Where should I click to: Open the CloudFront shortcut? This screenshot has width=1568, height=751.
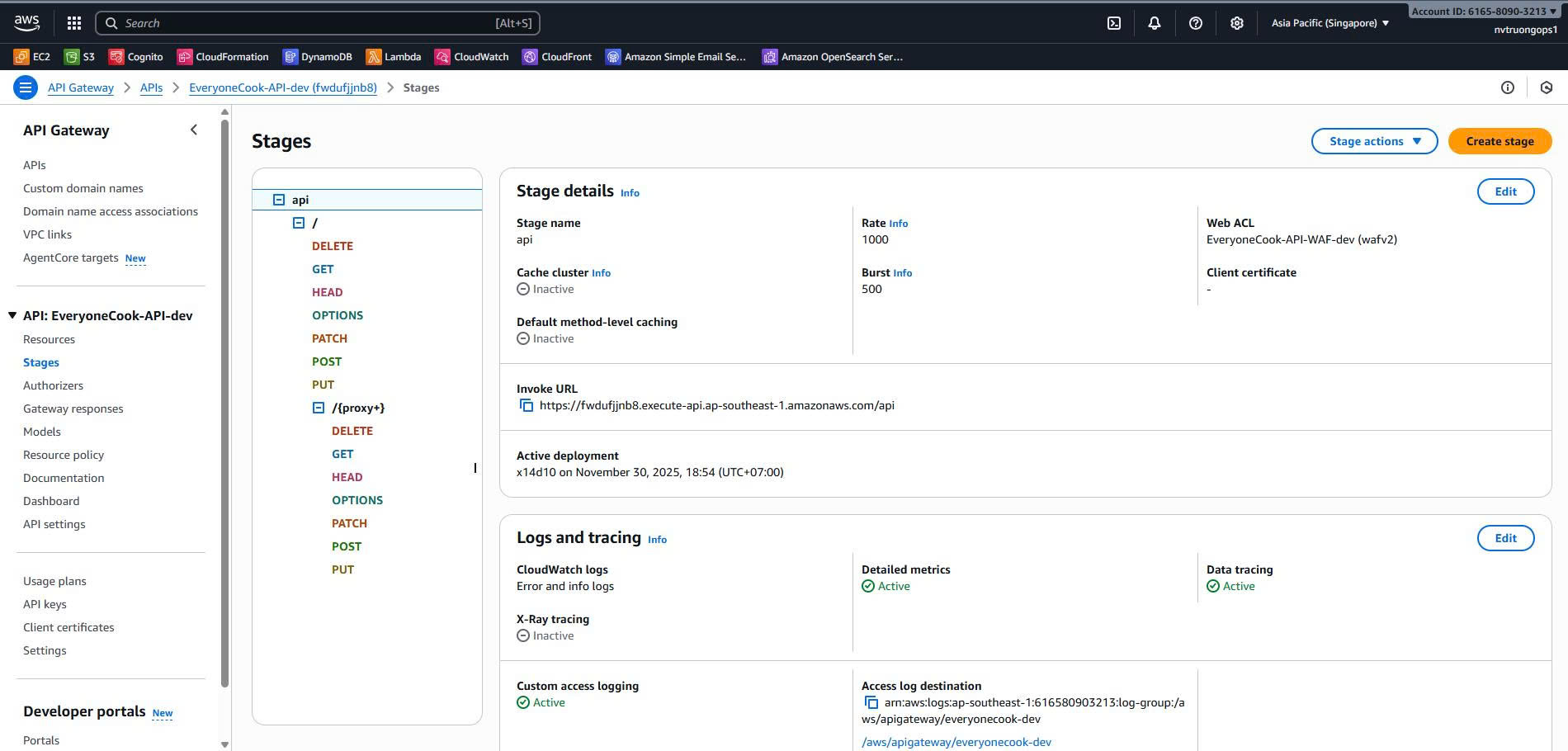click(558, 57)
